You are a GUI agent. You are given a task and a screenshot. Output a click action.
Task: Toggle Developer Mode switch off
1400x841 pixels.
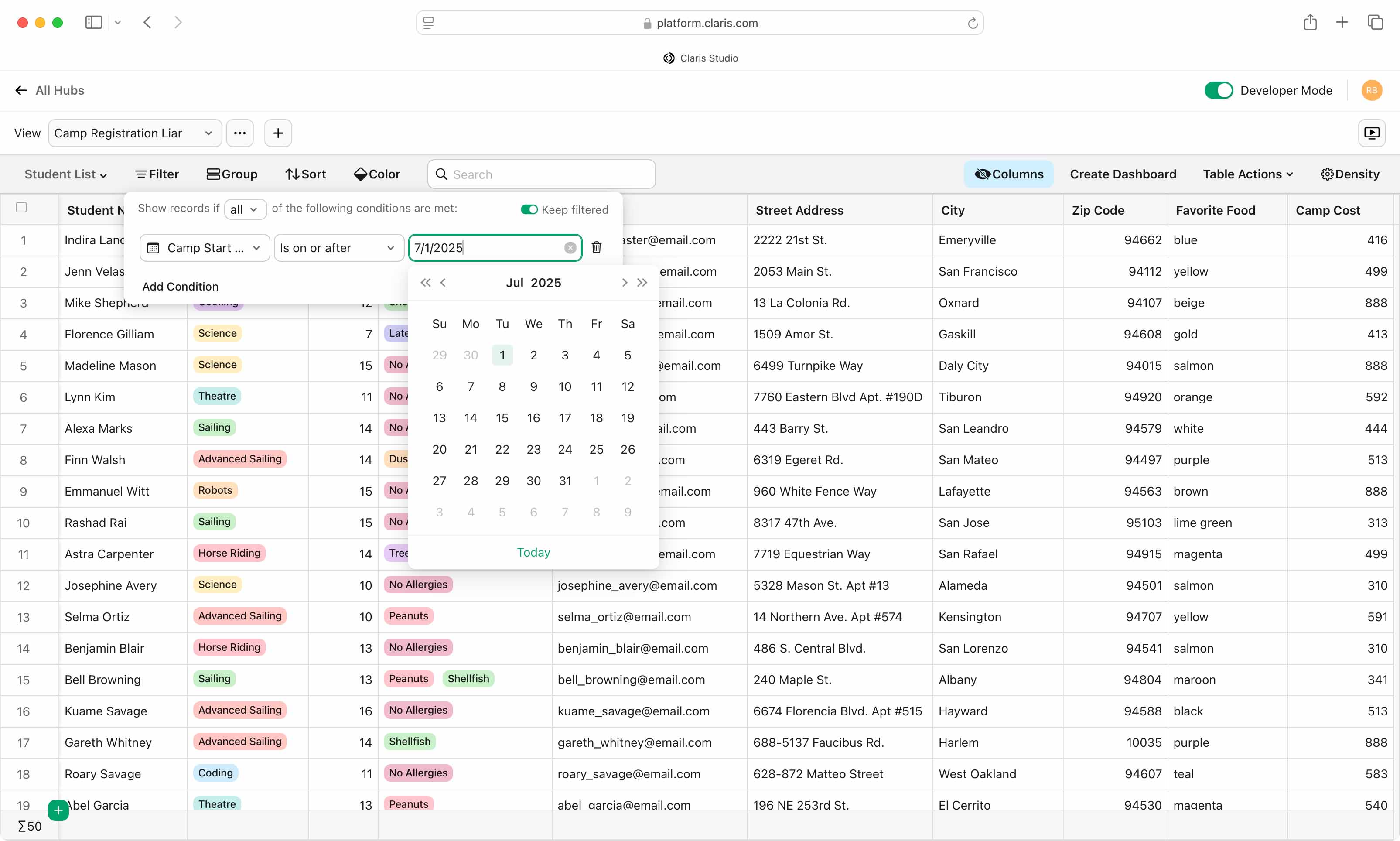(1218, 91)
